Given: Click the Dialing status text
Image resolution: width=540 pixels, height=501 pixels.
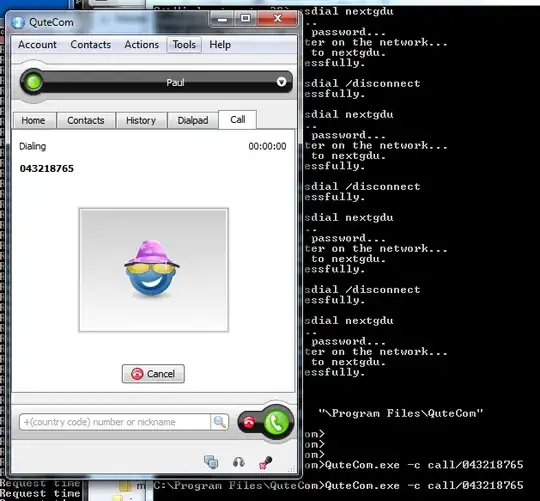Looking at the screenshot, I should tap(32, 146).
